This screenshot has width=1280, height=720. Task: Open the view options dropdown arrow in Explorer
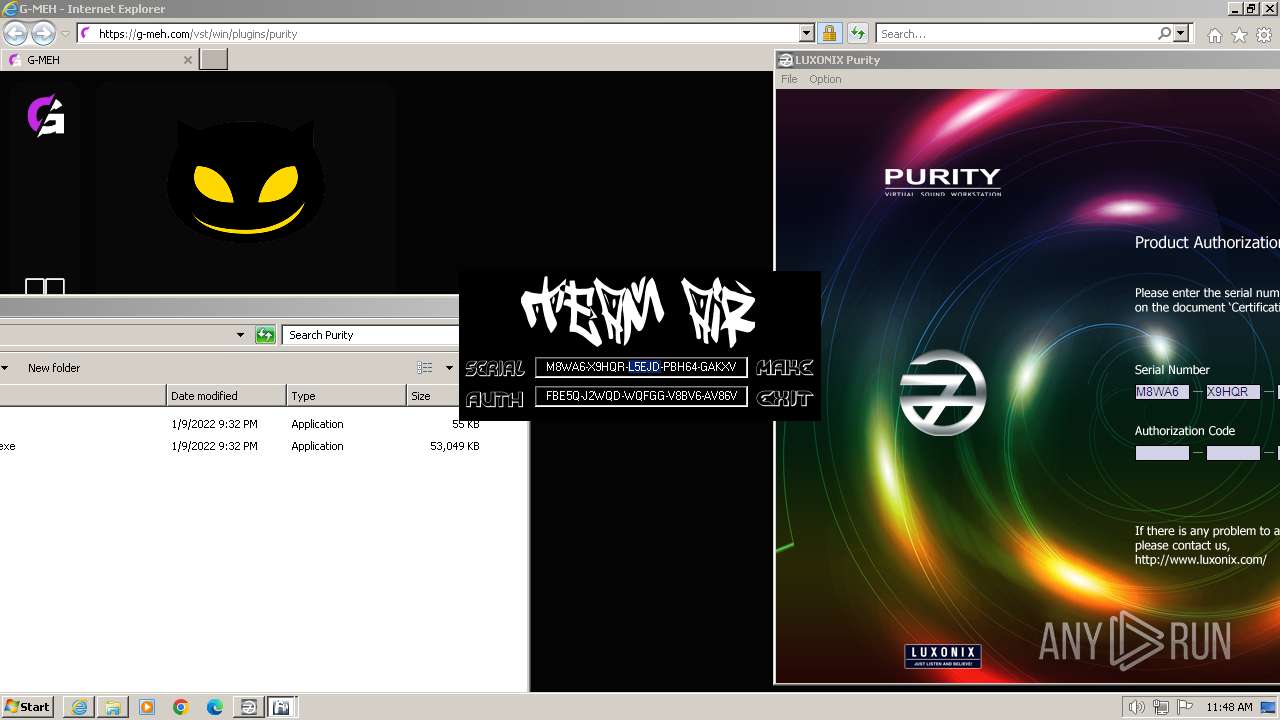[x=449, y=368]
